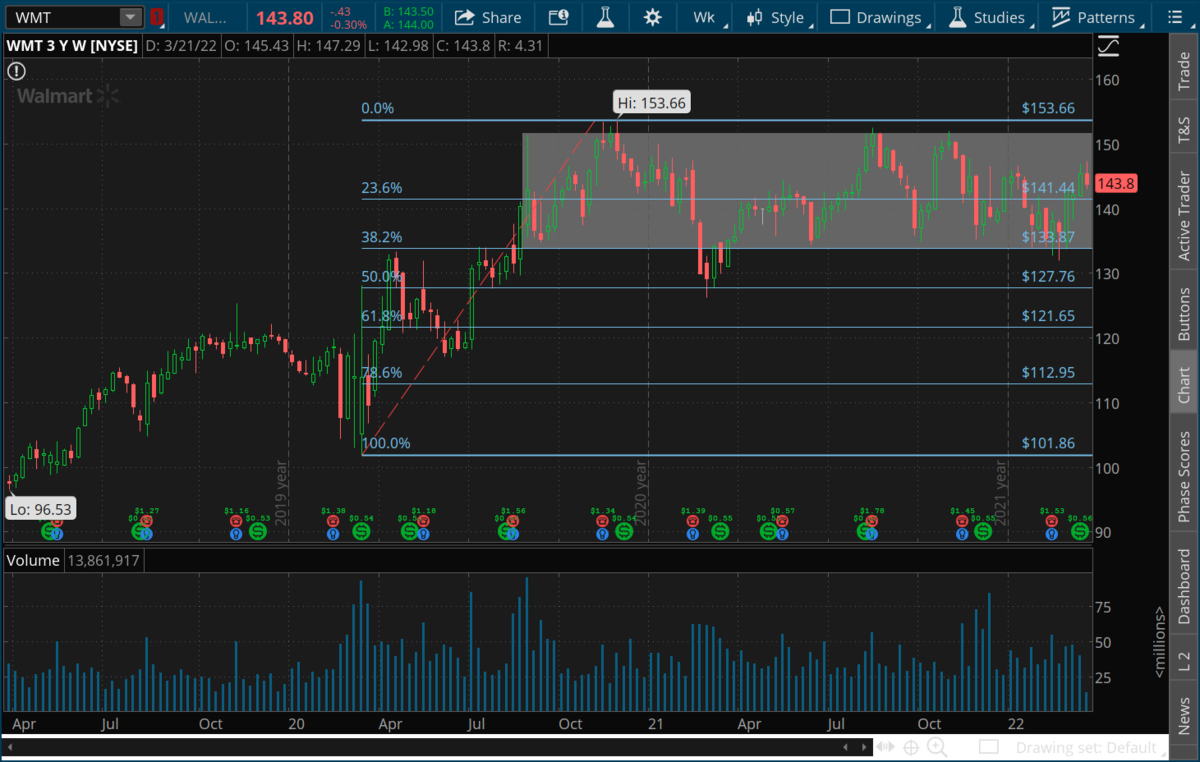The height and width of the screenshot is (762, 1200).
Task: Click the last price 143.80
Action: (x=285, y=18)
